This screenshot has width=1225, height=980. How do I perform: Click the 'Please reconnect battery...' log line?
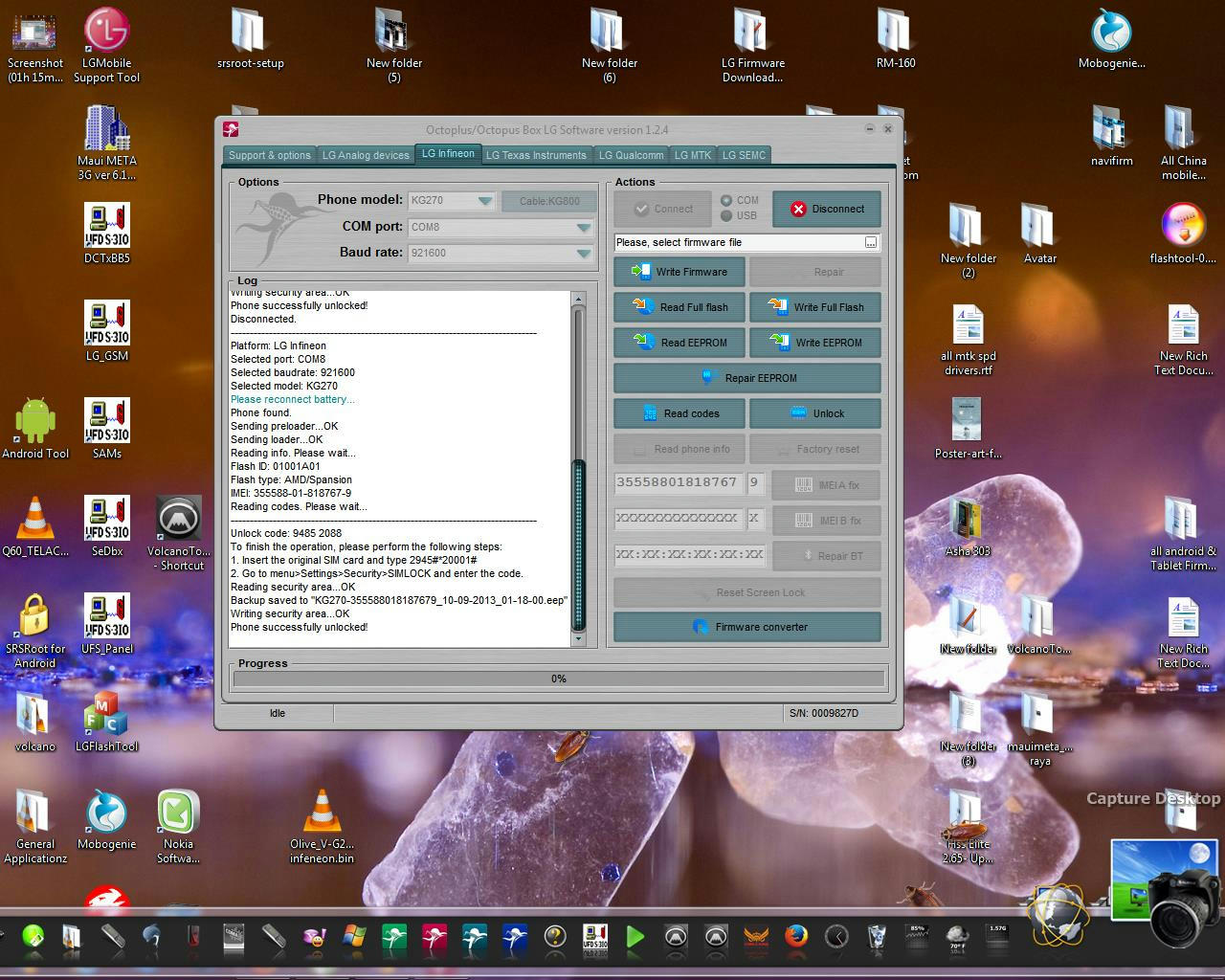point(292,400)
